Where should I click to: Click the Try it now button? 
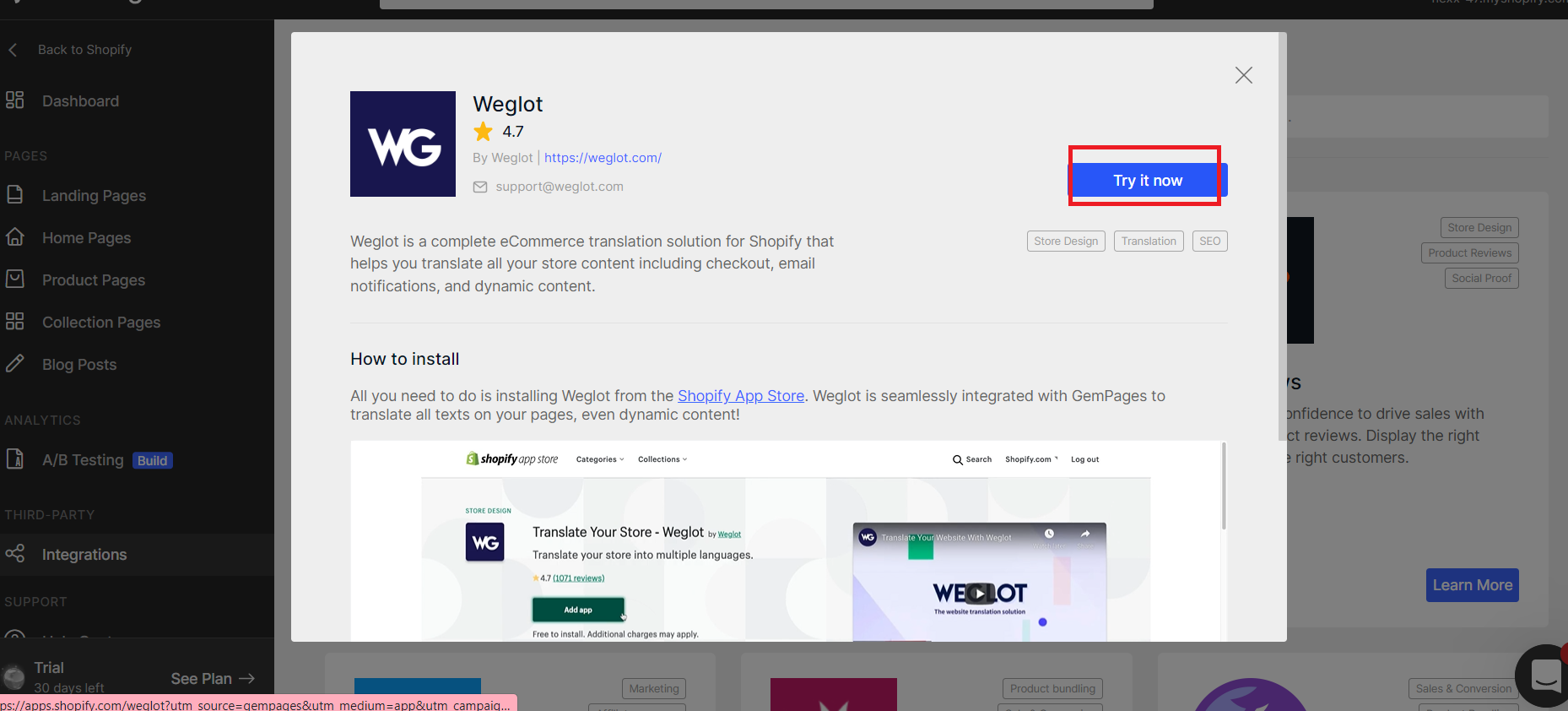click(x=1148, y=180)
